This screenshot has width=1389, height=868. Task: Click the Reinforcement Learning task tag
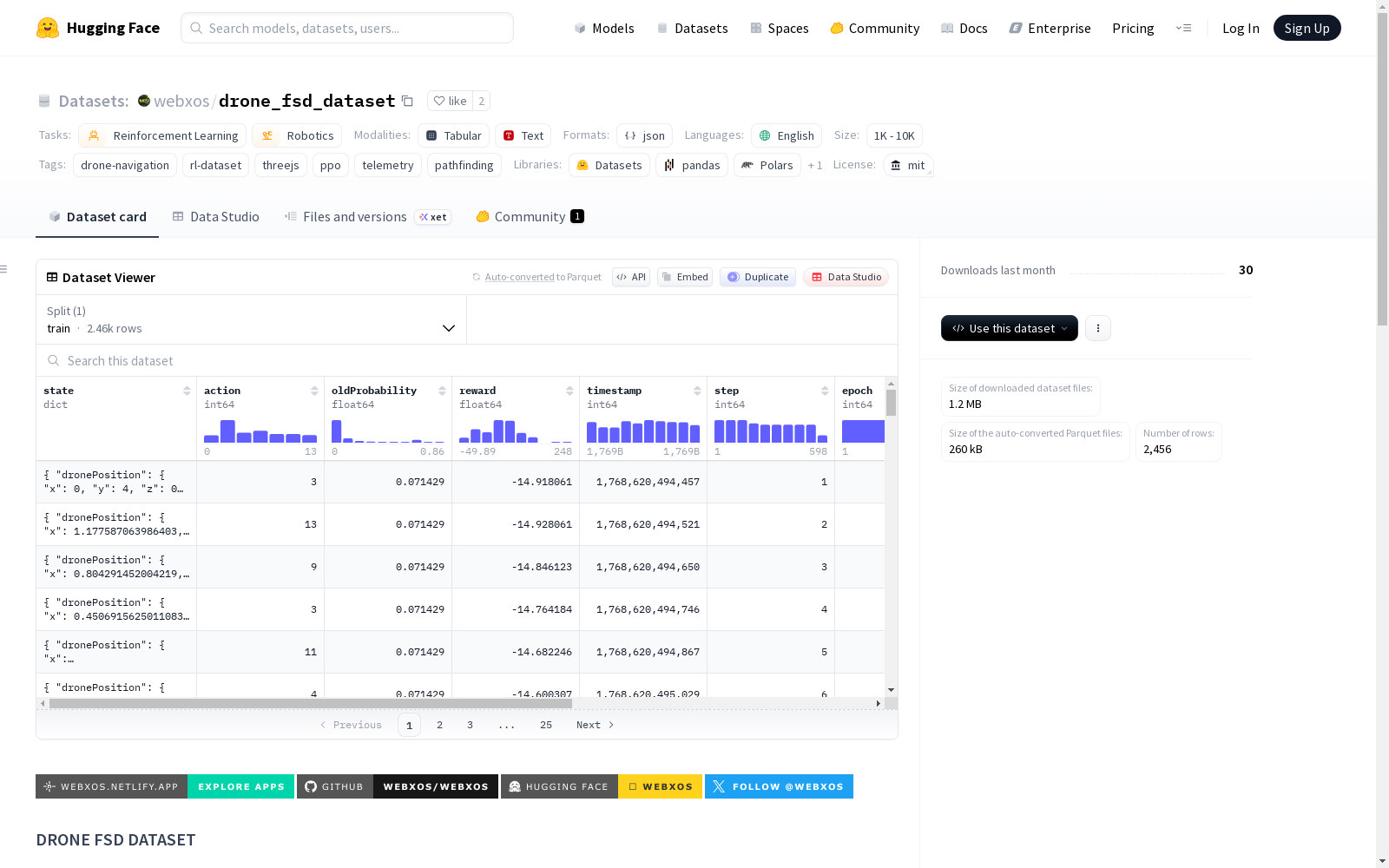point(162,135)
